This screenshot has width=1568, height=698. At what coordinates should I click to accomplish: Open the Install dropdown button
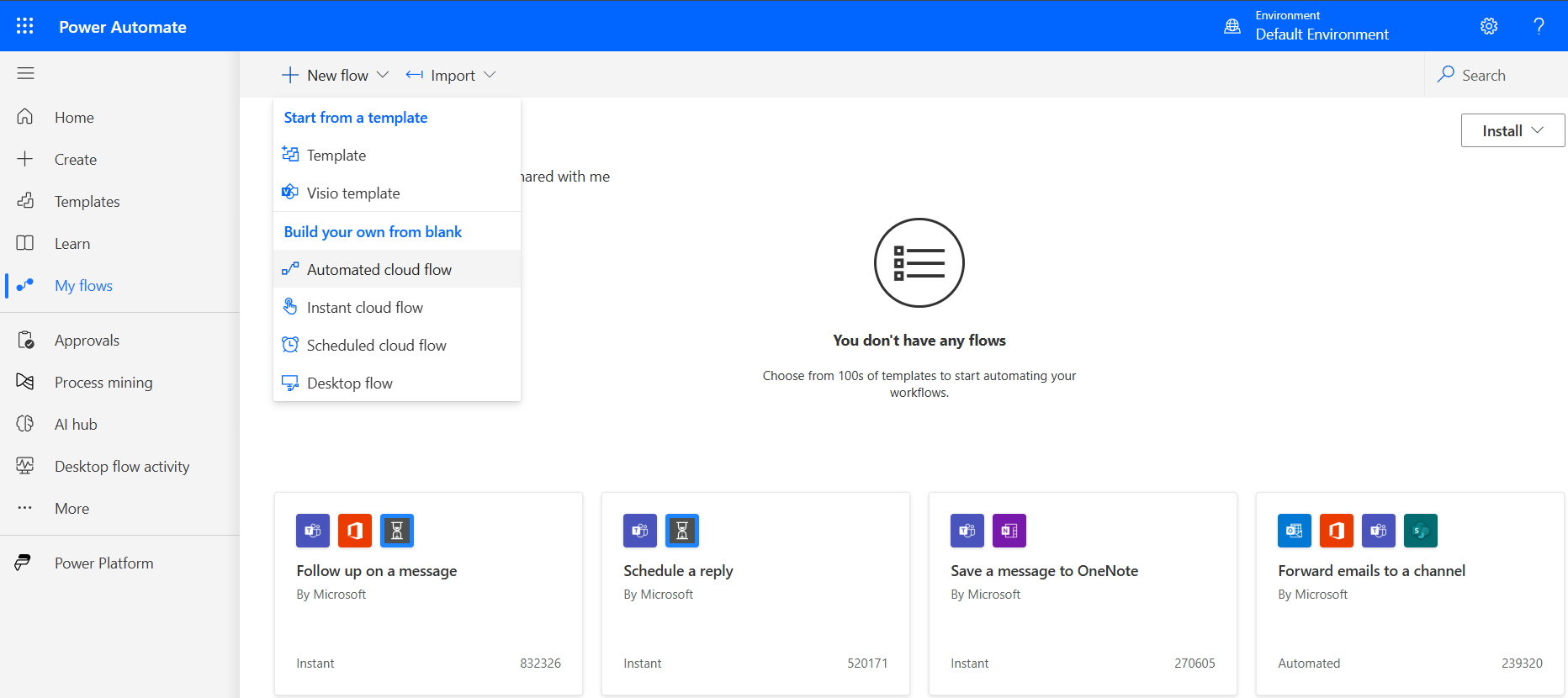coord(1512,130)
